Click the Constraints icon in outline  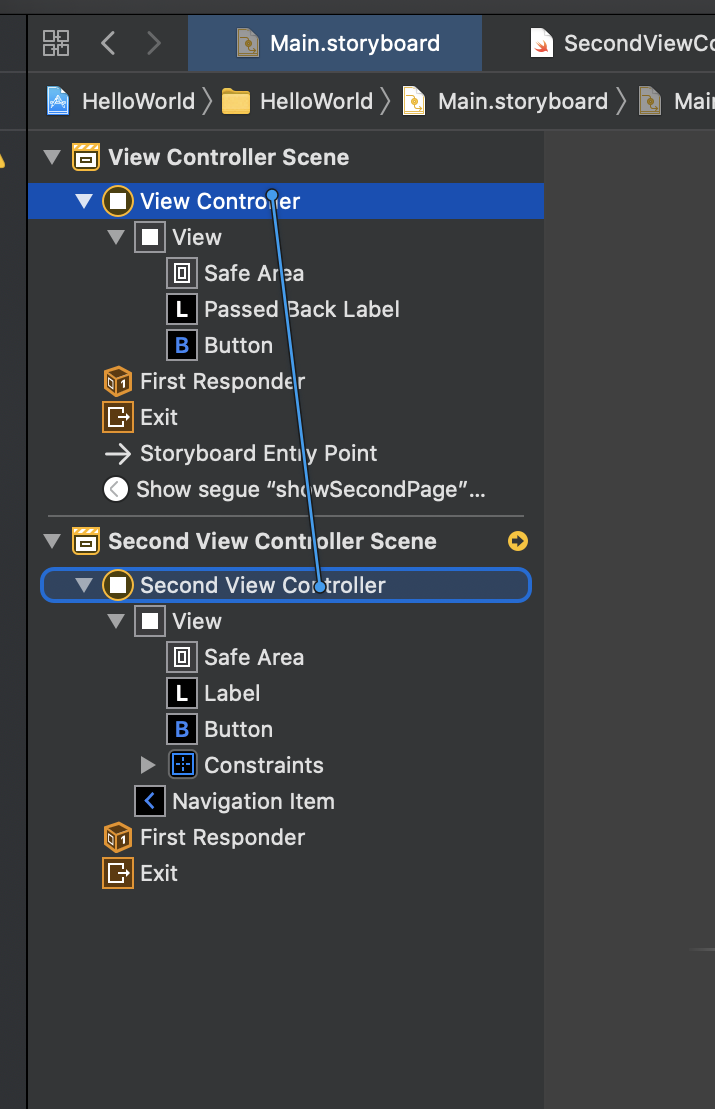coord(182,766)
